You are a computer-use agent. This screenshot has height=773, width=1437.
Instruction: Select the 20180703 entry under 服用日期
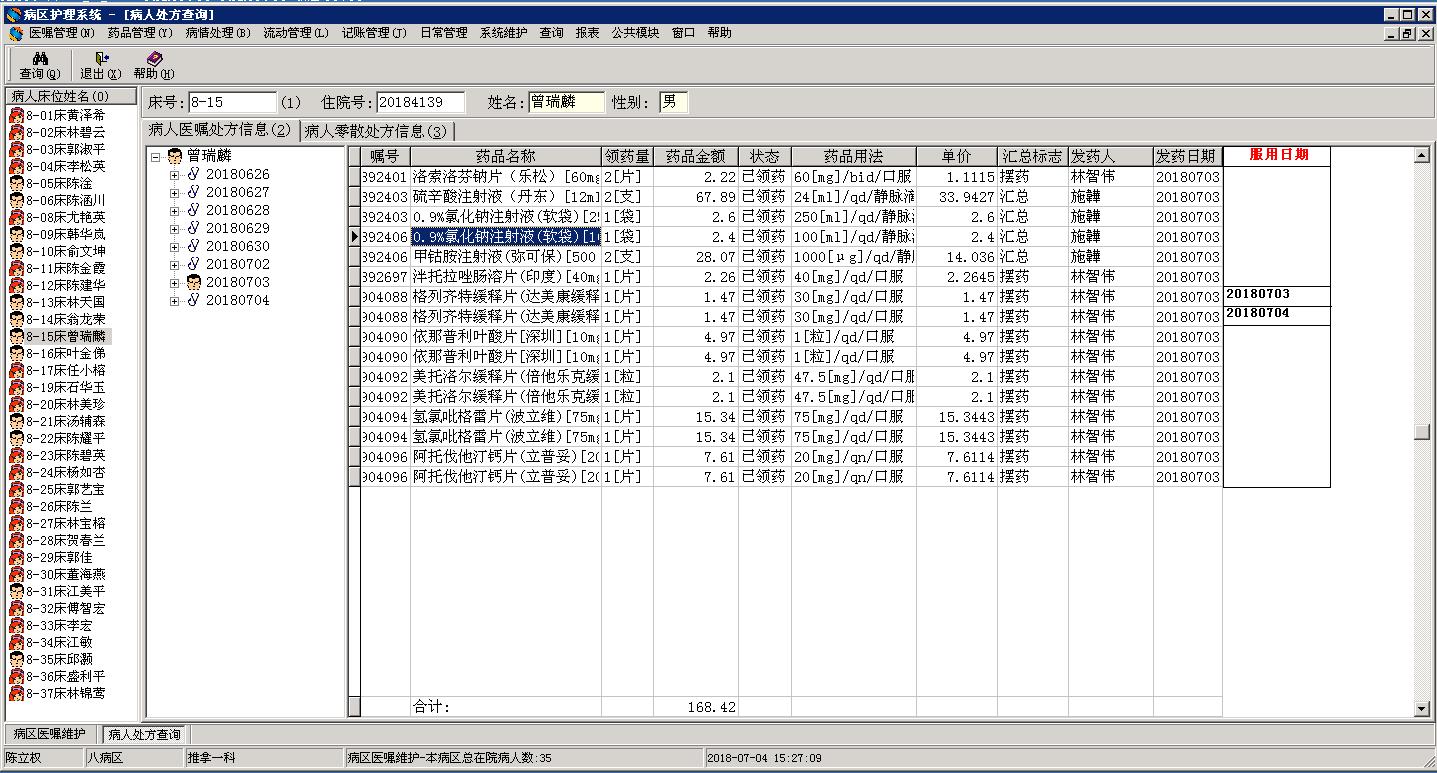coord(1276,295)
